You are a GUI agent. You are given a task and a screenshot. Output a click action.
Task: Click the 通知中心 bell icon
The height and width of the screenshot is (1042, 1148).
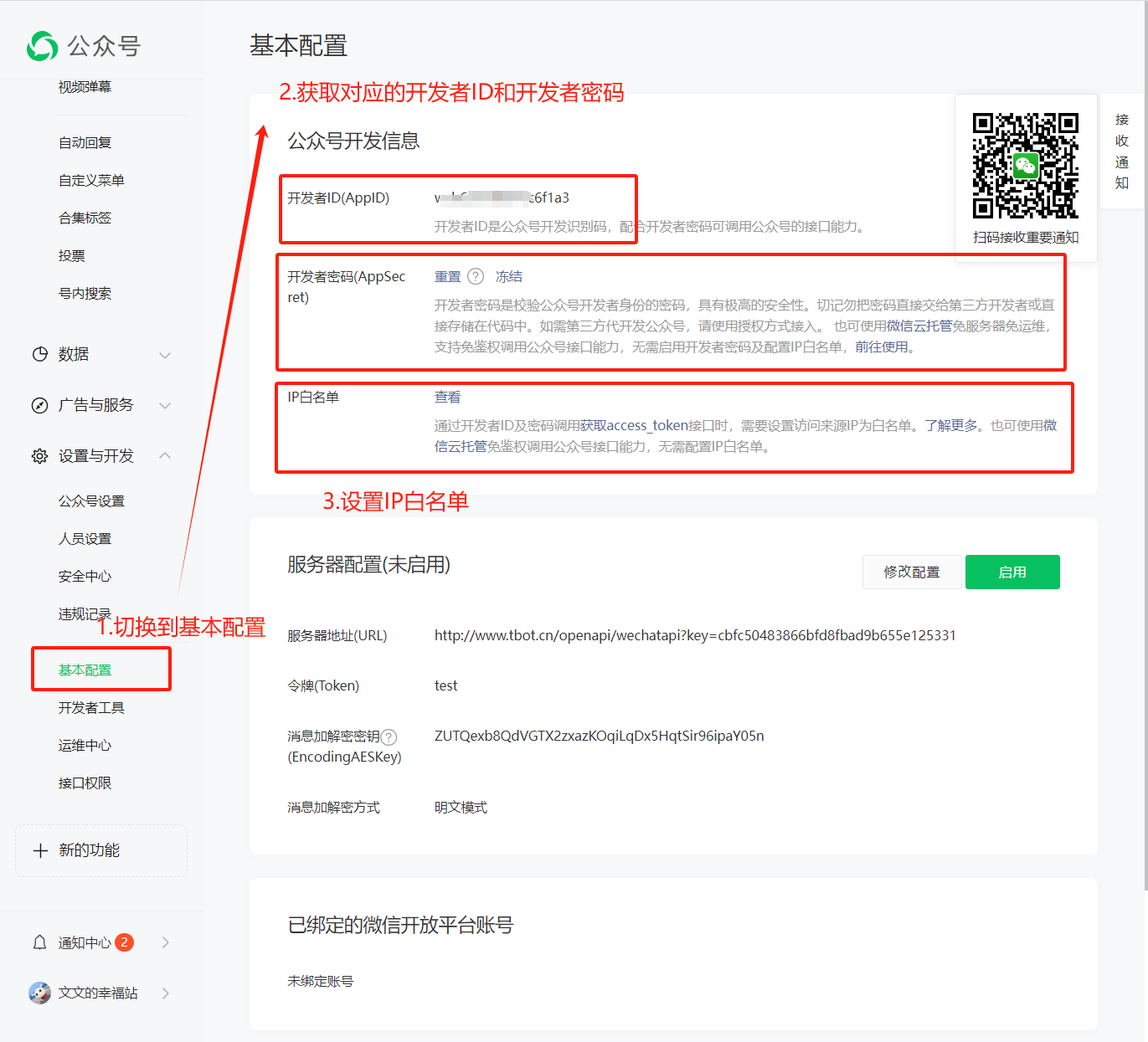pyautogui.click(x=39, y=942)
